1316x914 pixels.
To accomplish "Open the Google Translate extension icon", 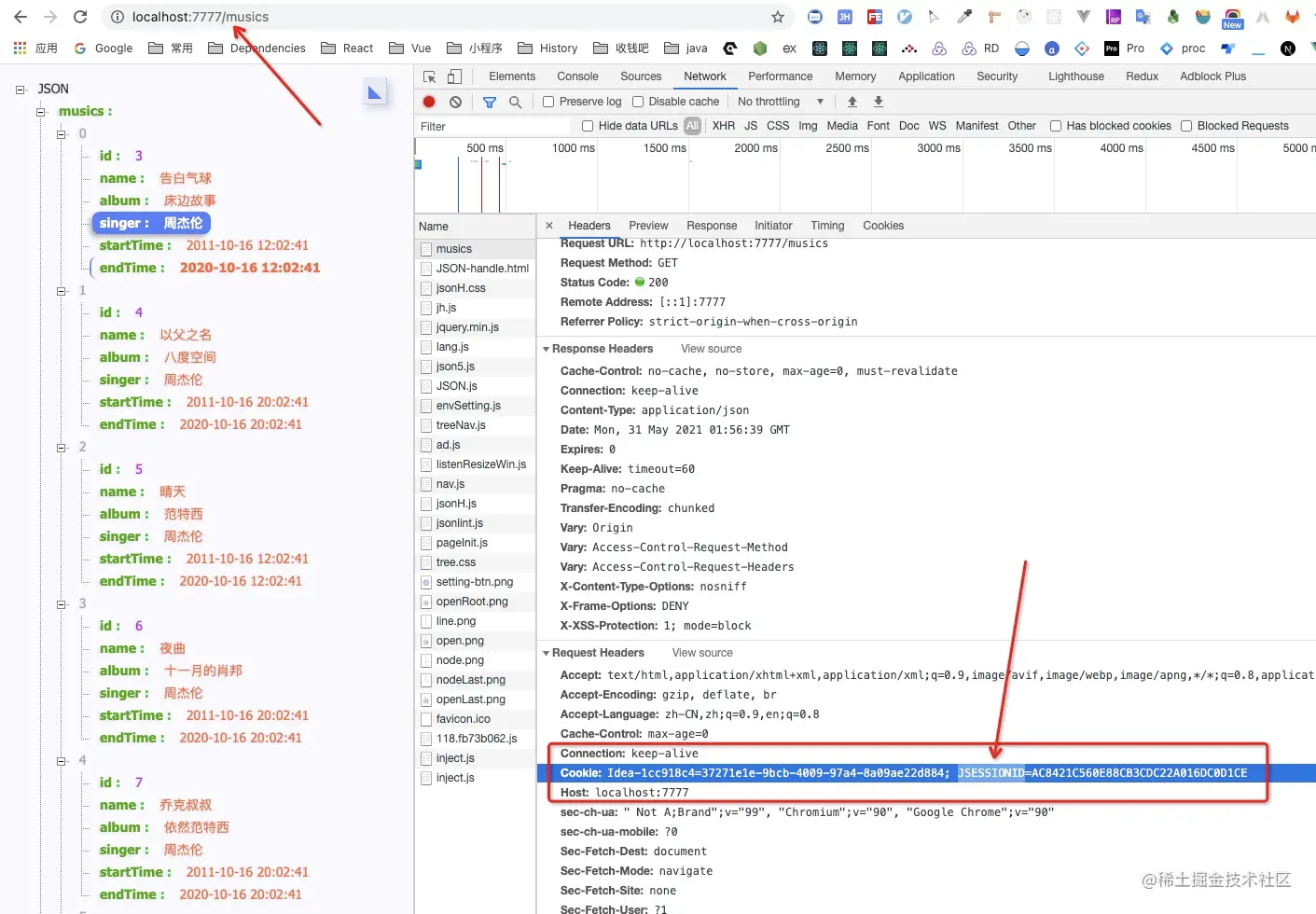I will click(1143, 17).
